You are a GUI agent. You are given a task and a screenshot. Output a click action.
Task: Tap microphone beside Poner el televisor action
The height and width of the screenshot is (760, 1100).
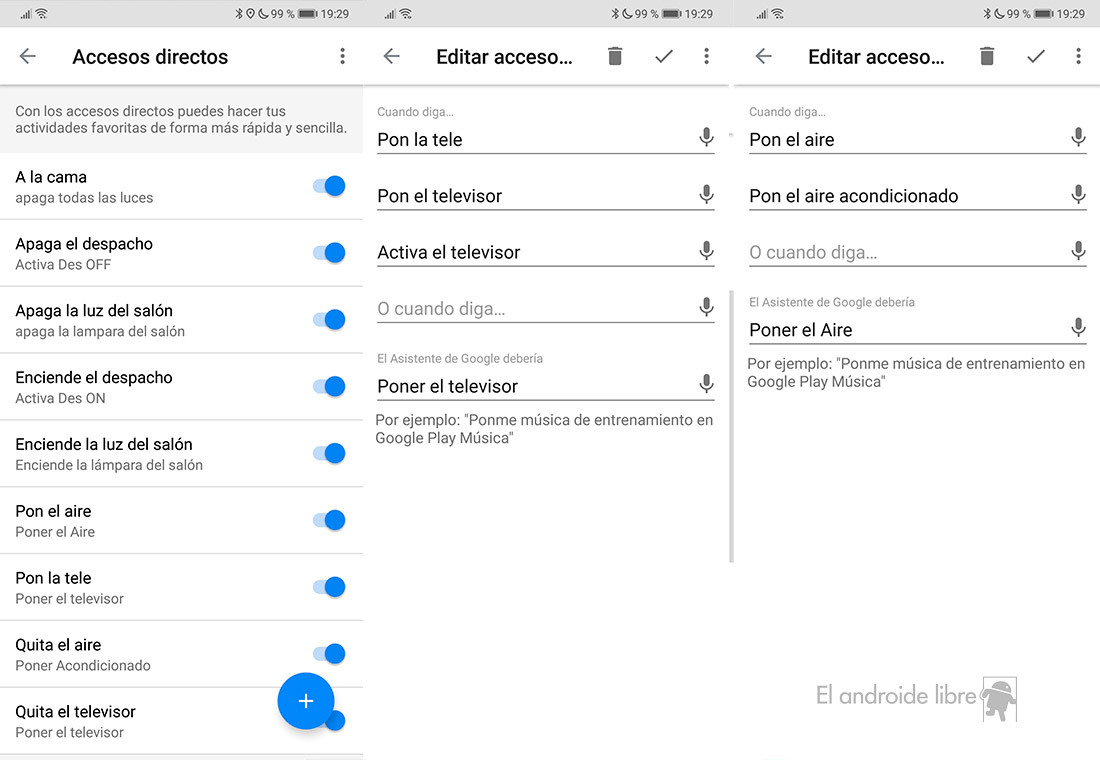(706, 383)
